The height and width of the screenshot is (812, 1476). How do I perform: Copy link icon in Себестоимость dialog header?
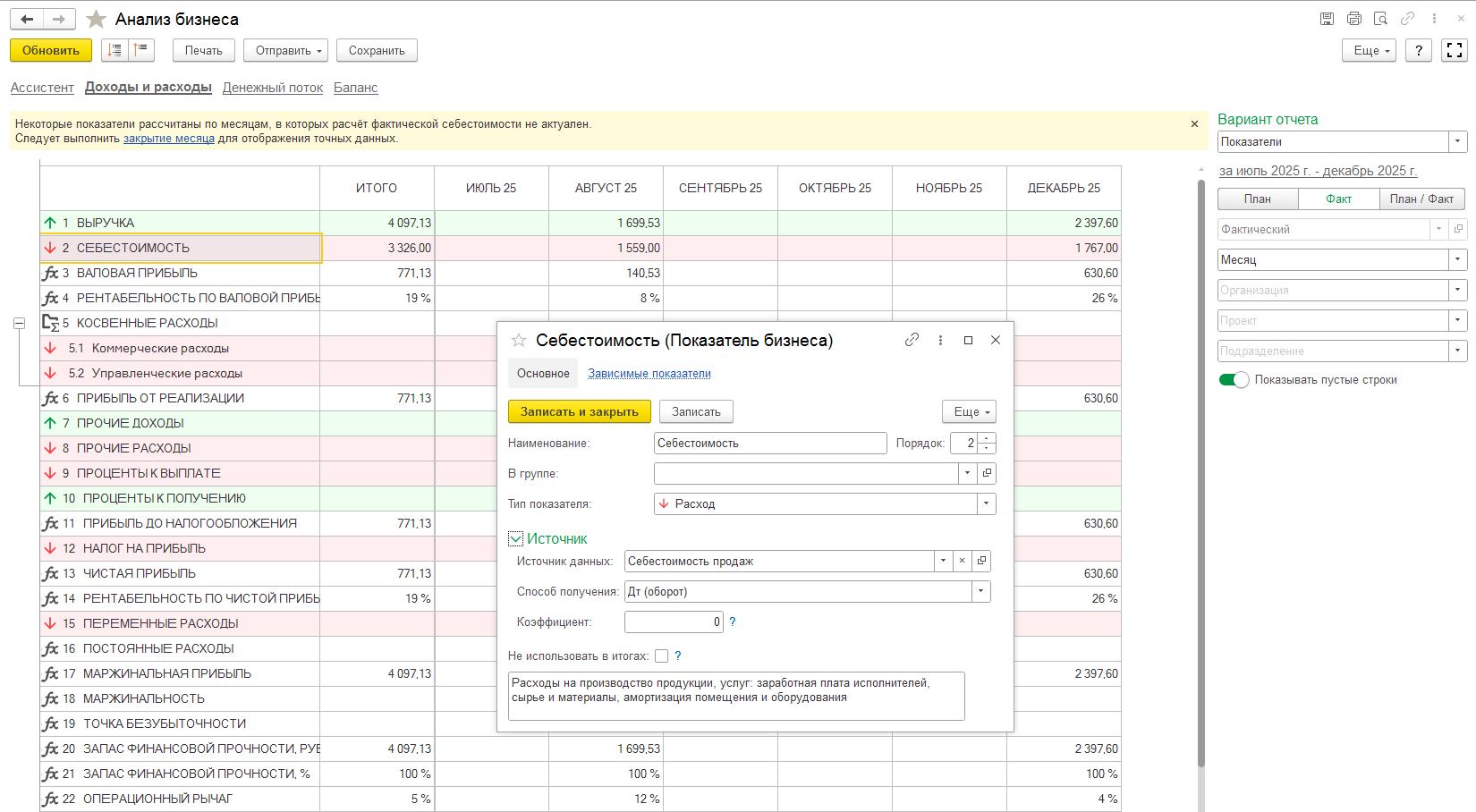[912, 340]
